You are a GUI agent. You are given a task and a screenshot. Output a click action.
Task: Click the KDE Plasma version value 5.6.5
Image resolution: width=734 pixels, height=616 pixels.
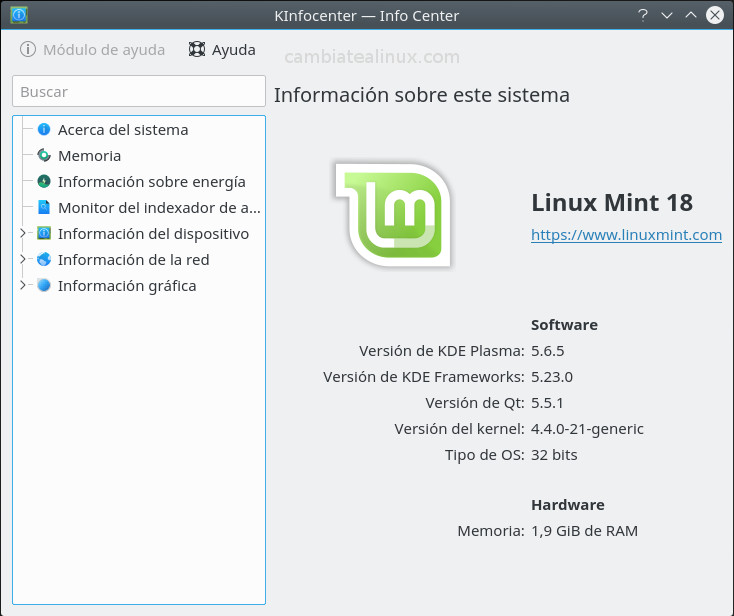click(x=547, y=351)
